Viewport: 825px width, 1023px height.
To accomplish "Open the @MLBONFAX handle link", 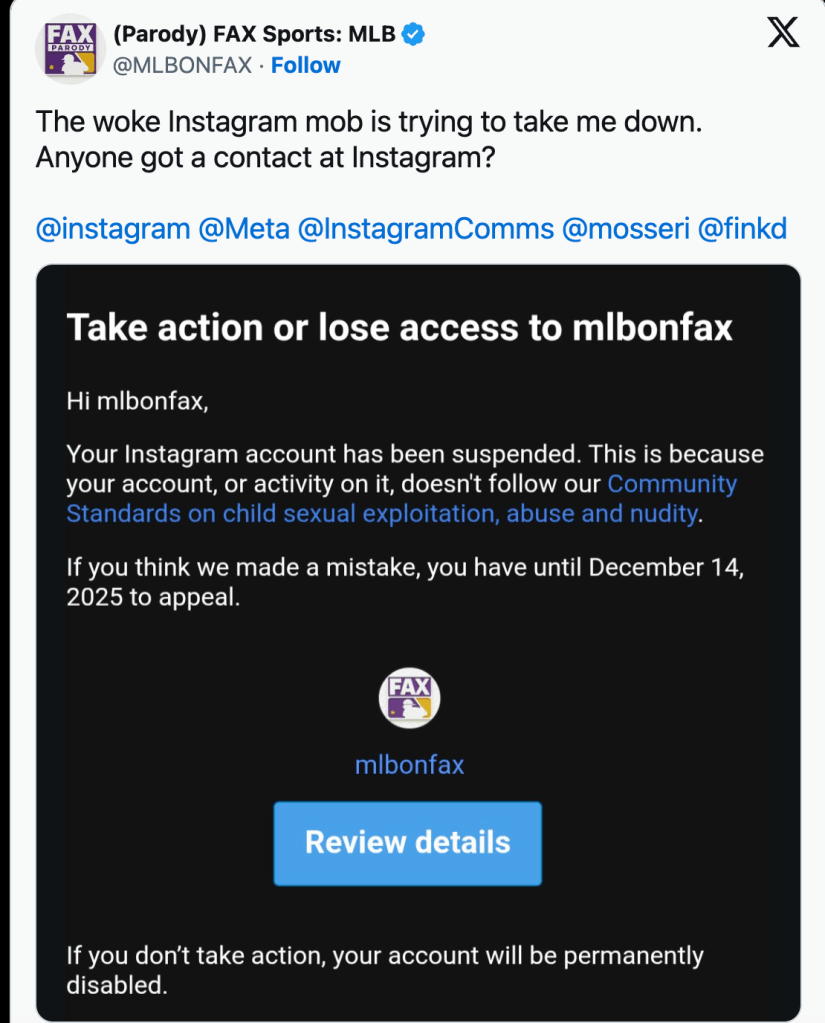I will click(x=181, y=66).
